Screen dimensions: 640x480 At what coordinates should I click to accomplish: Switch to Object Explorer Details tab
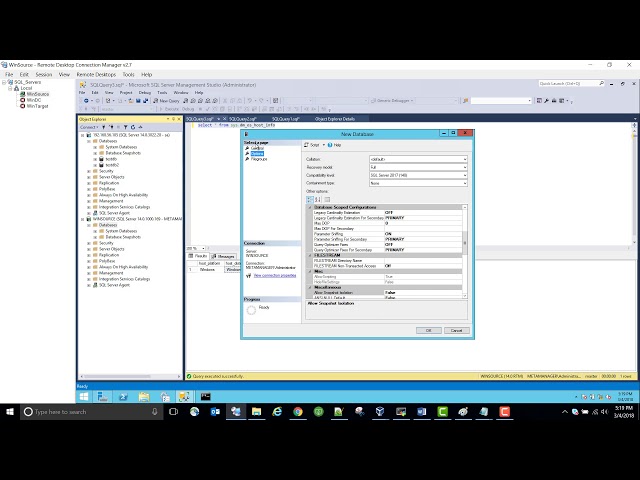[x=335, y=119]
